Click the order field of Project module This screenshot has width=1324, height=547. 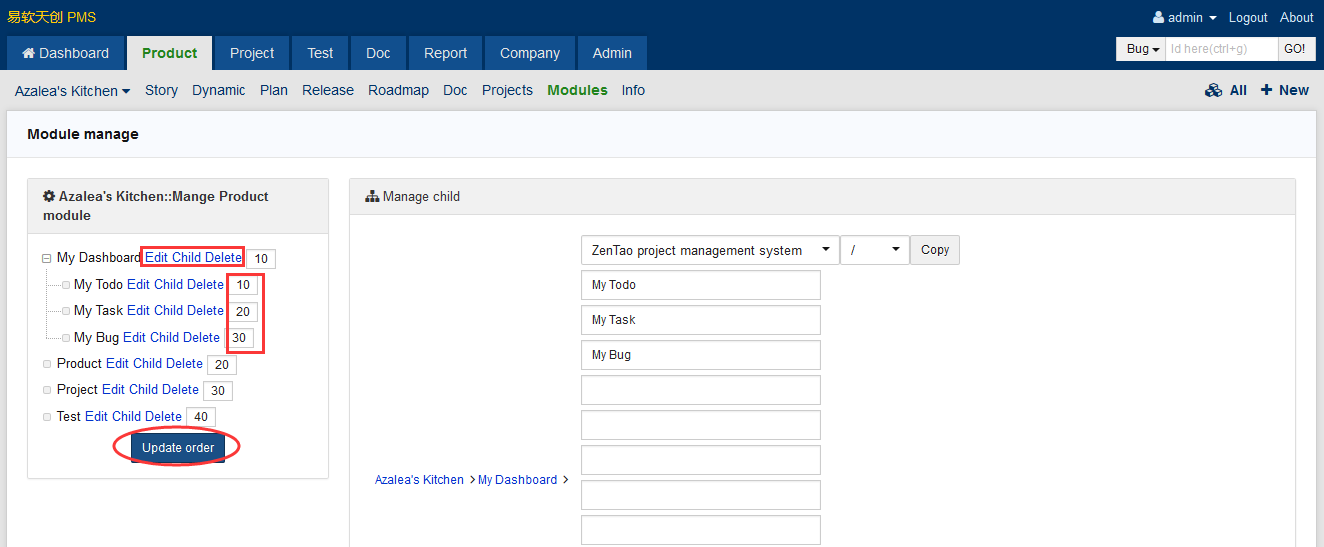click(x=218, y=391)
